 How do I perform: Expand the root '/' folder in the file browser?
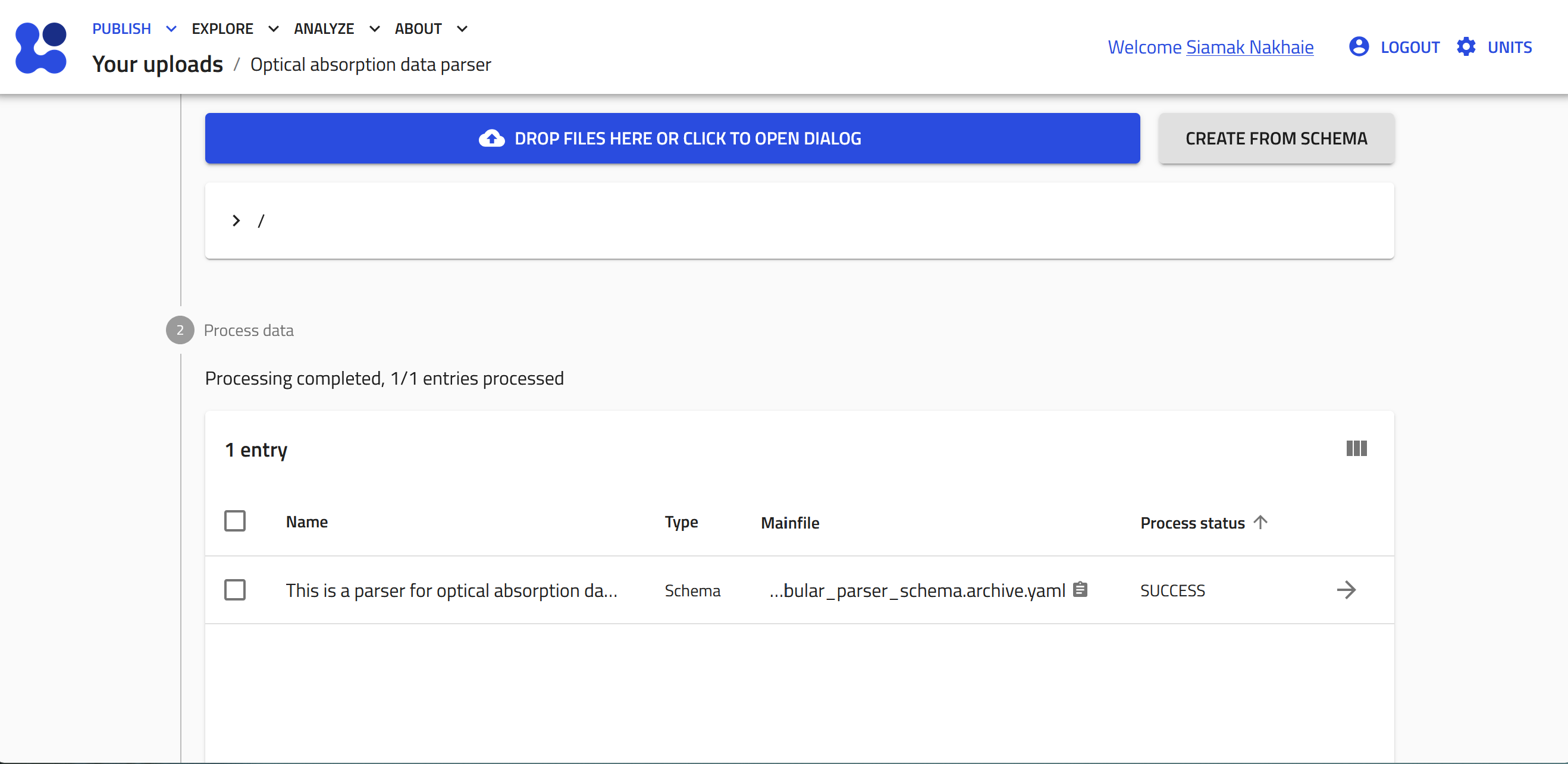pyautogui.click(x=236, y=220)
